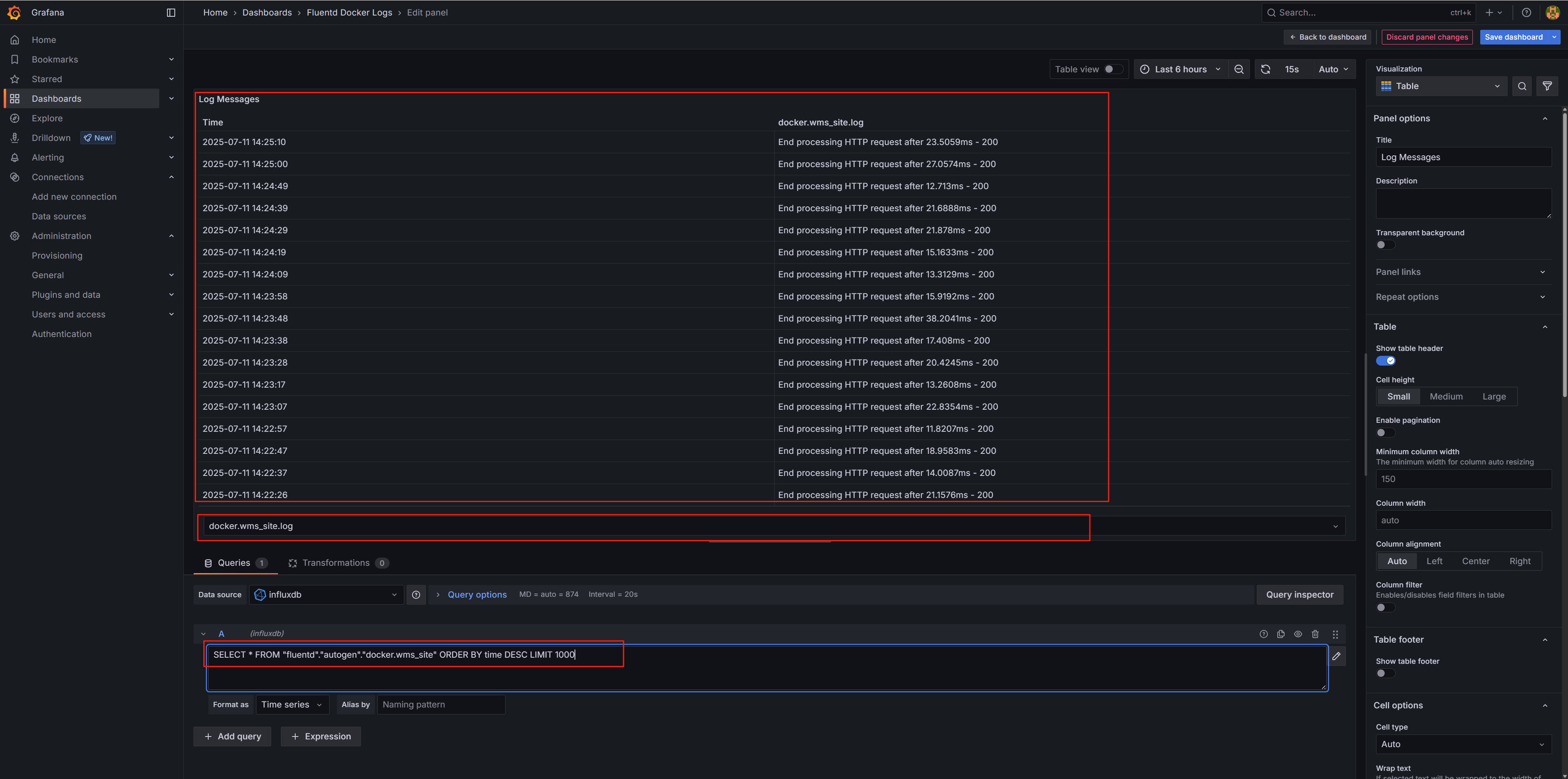Enable the Table view toggle
Image resolution: width=1568 pixels, height=779 pixels.
(x=1113, y=69)
